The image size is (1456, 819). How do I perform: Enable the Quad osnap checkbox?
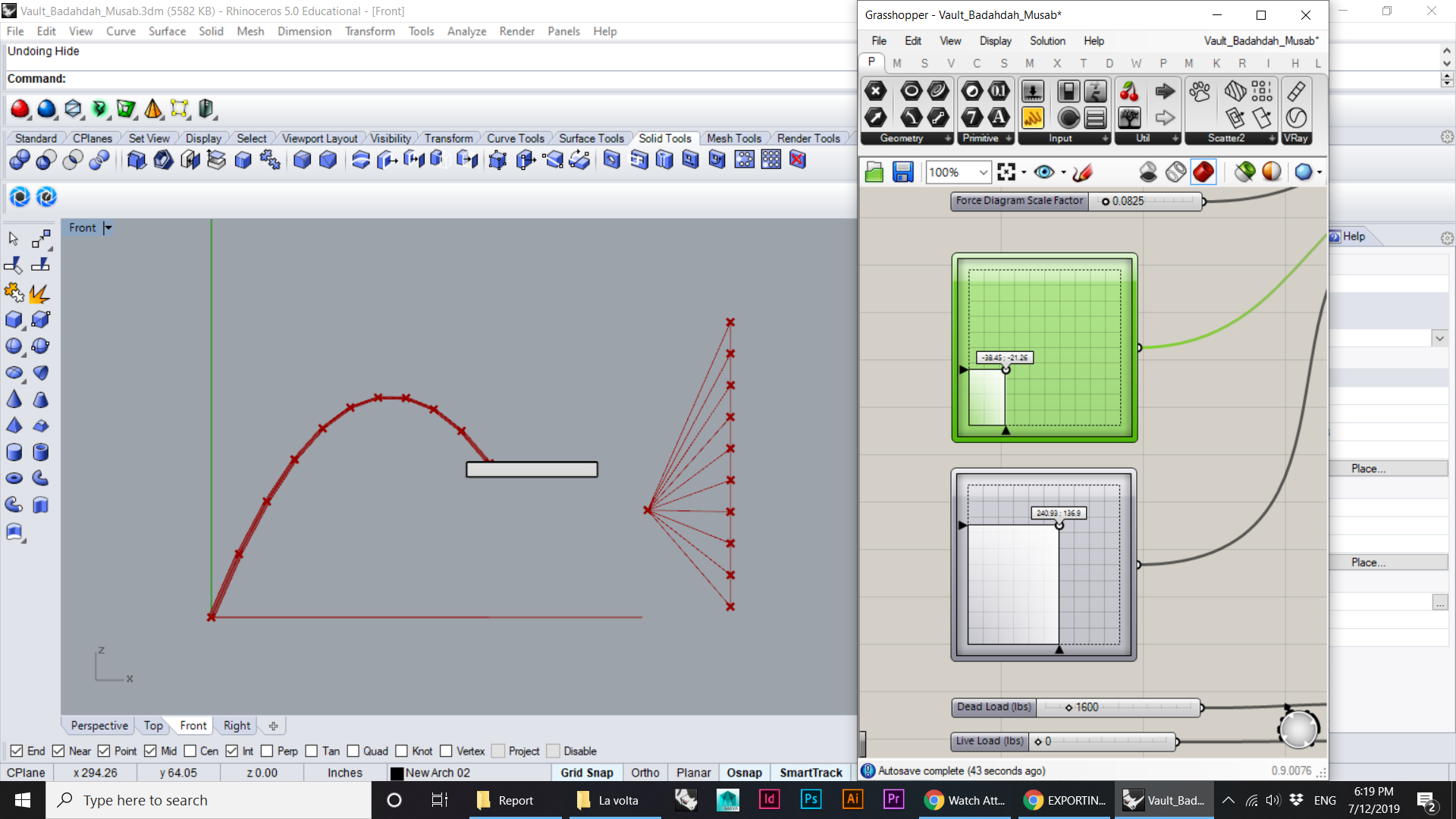coord(353,751)
